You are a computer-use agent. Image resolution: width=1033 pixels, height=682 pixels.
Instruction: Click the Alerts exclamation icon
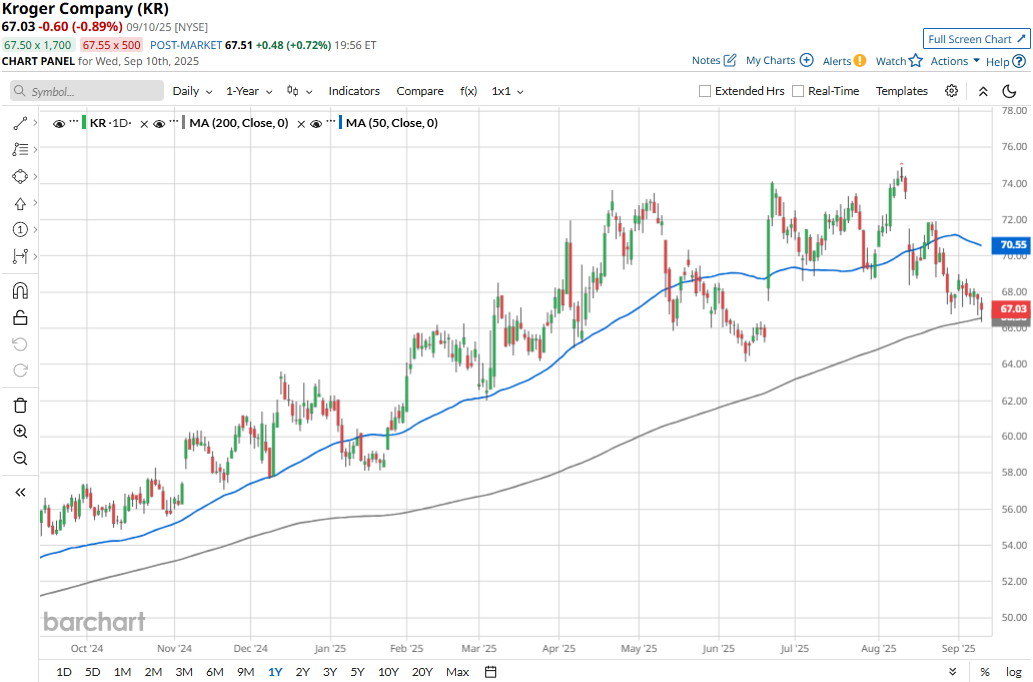(860, 61)
